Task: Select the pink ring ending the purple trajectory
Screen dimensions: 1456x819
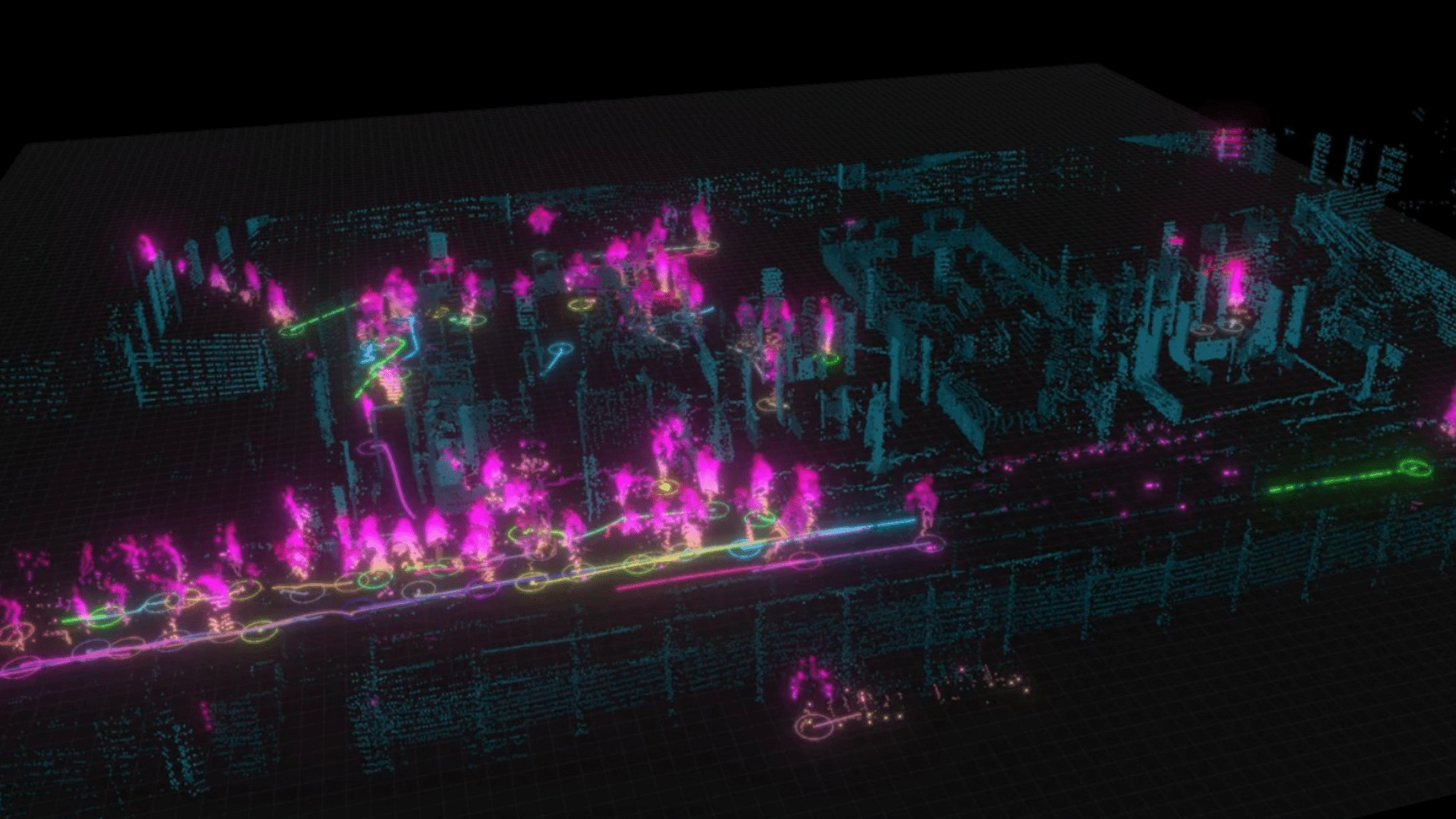Action: coord(931,544)
